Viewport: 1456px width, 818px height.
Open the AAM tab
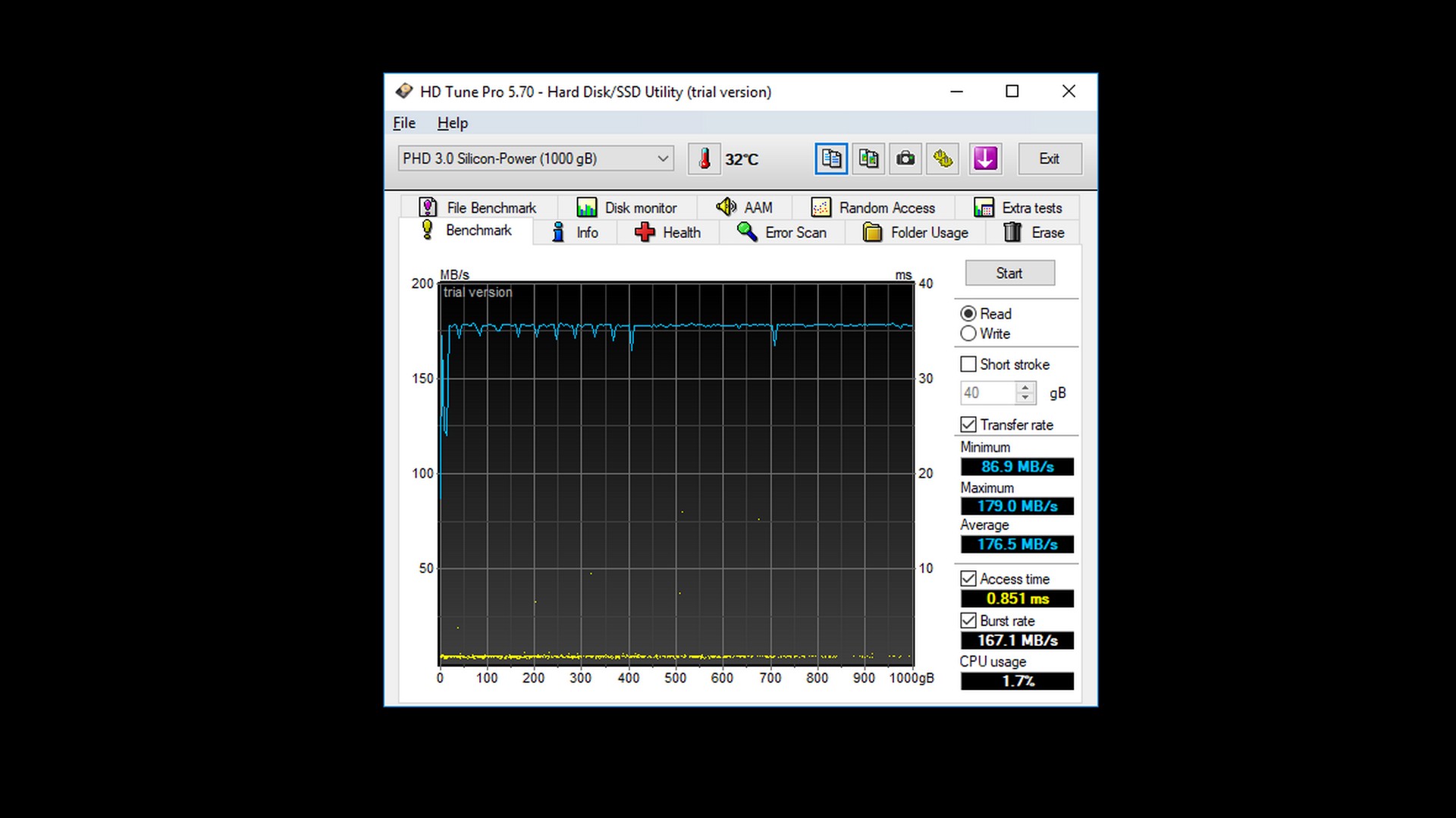(745, 208)
